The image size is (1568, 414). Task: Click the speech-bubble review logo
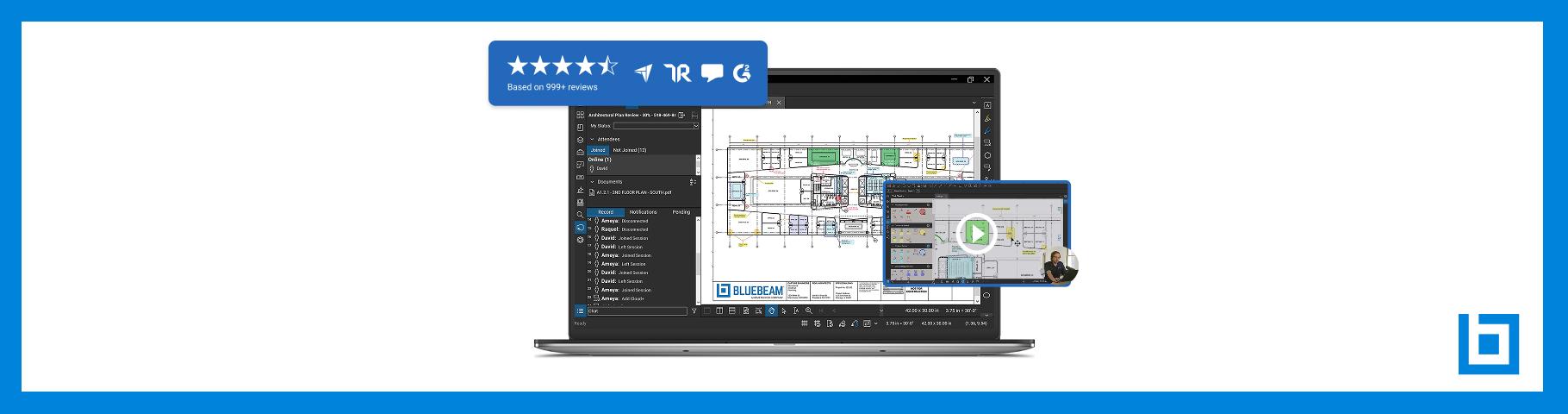(x=712, y=73)
